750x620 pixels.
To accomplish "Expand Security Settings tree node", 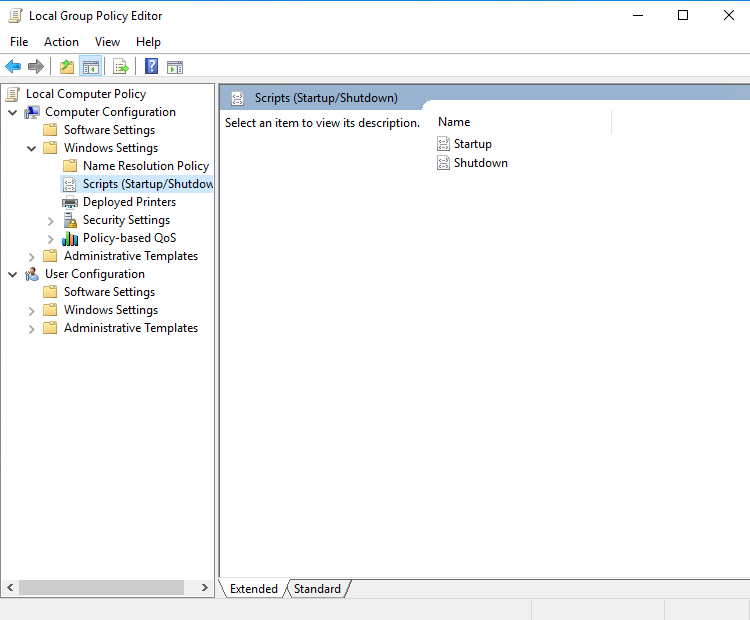I will [x=51, y=220].
